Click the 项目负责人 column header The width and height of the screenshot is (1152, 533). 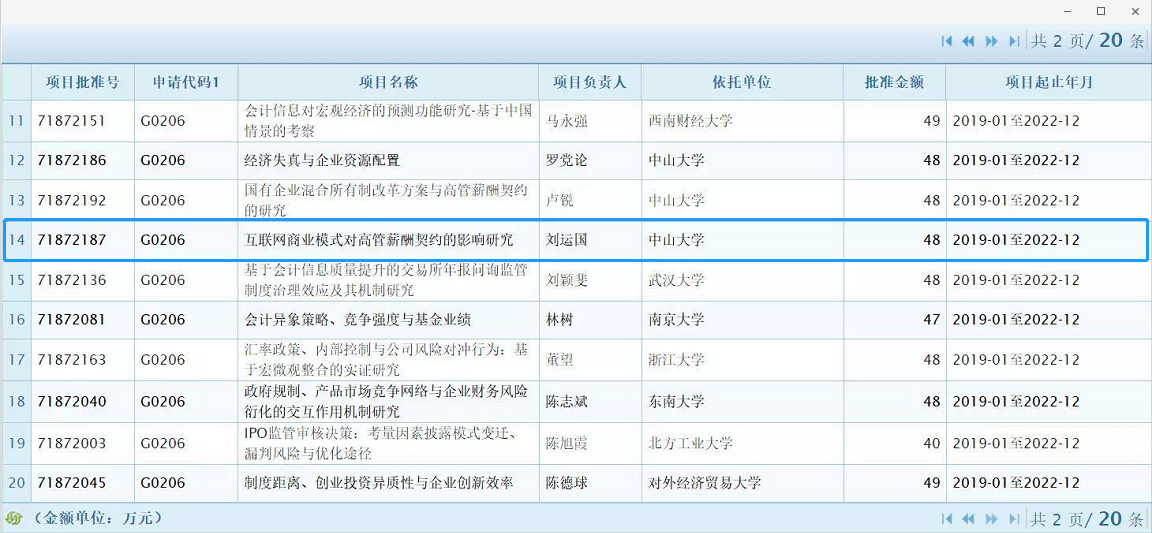pos(589,82)
